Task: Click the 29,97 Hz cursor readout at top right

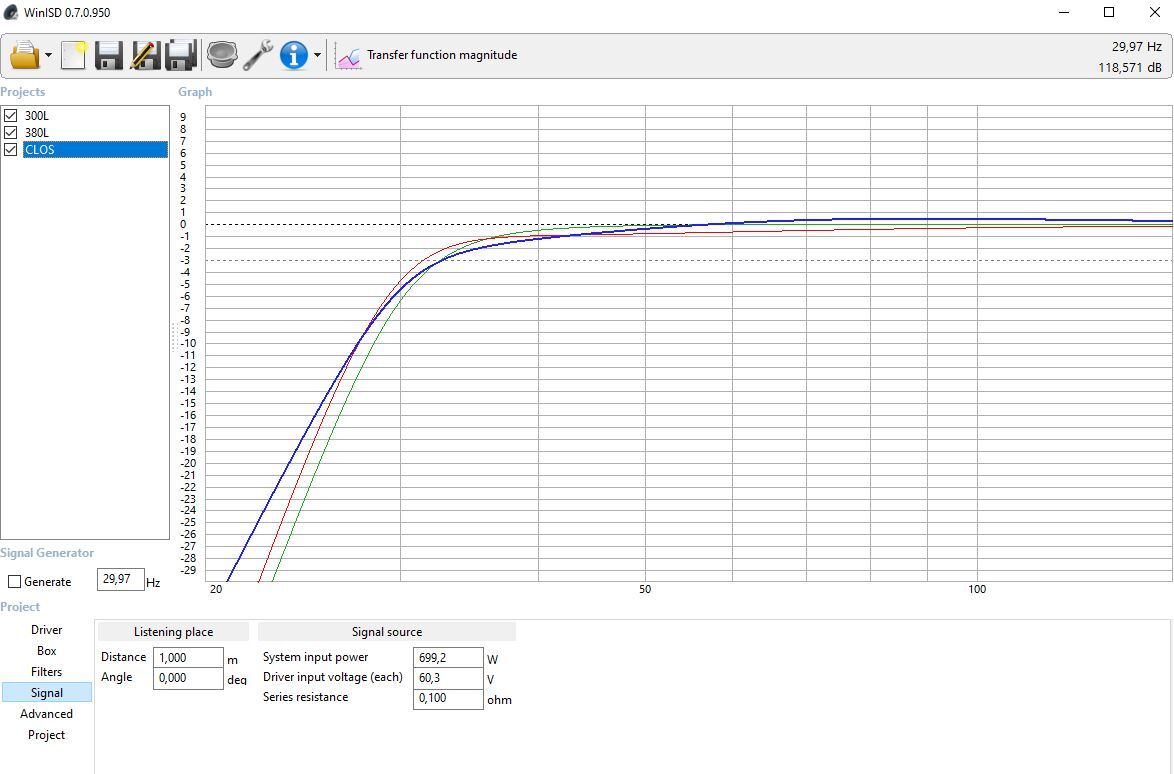Action: coord(1137,46)
